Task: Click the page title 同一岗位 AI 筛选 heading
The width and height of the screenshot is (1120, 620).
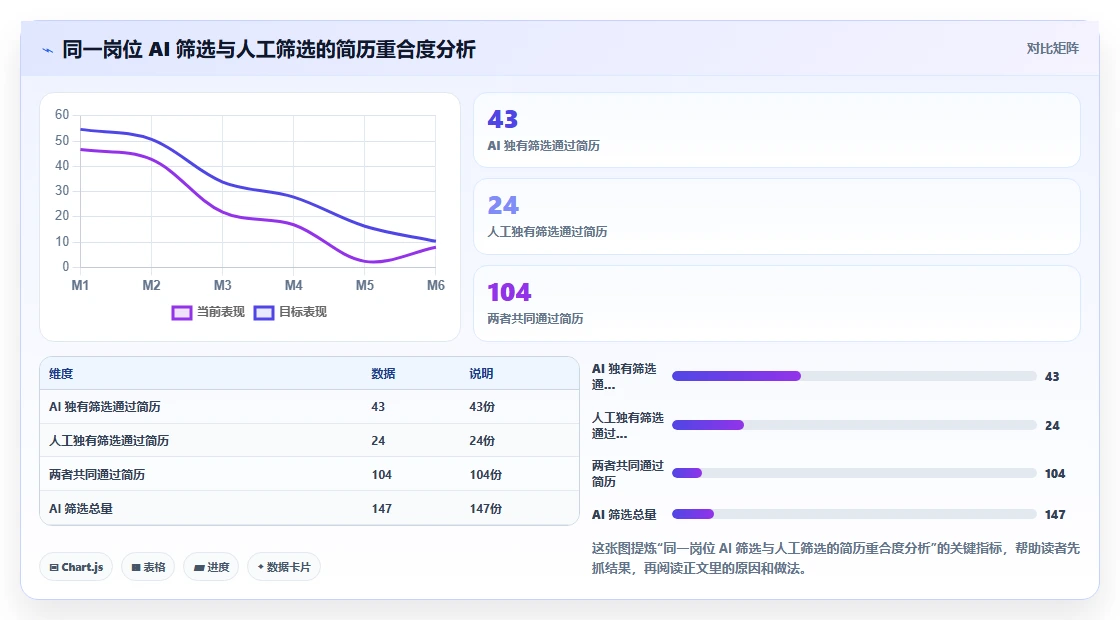Action: click(269, 49)
